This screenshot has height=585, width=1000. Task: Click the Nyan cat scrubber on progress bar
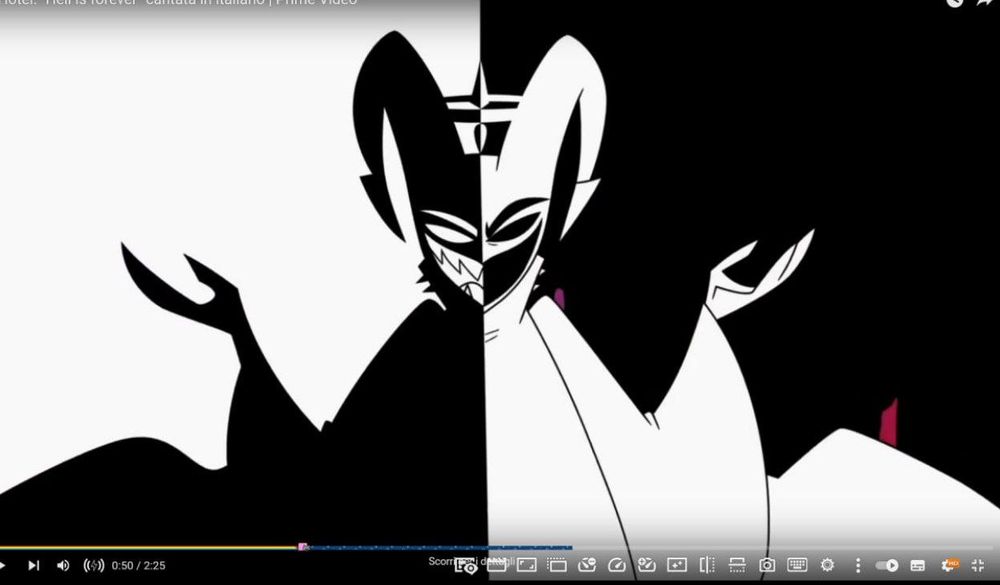303,547
